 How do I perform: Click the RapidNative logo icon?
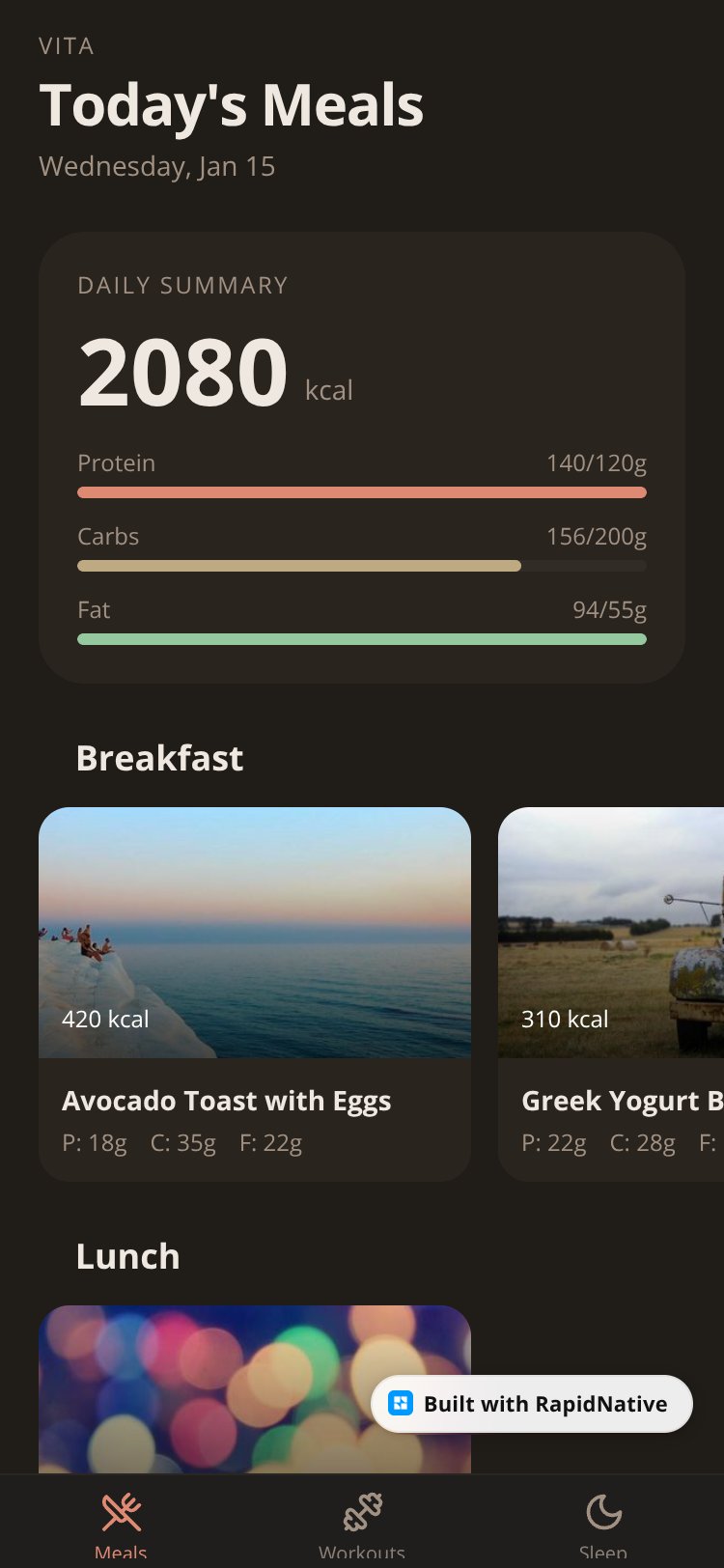click(401, 1404)
